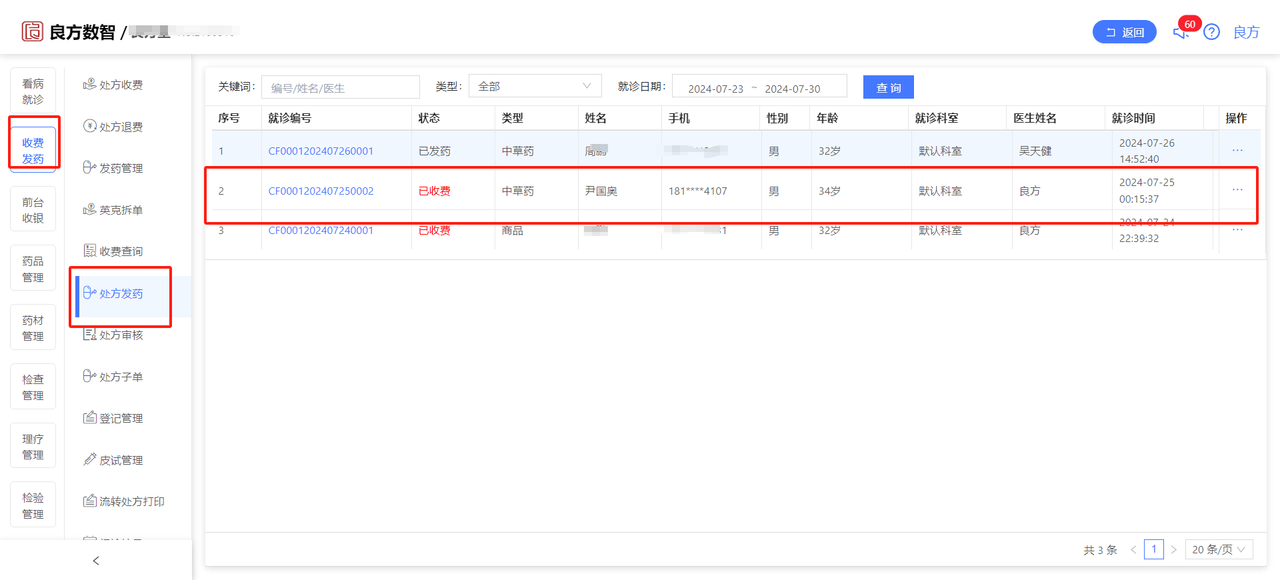
Task: Switch to the 看病就诊 module tab
Action: pyautogui.click(x=33, y=92)
